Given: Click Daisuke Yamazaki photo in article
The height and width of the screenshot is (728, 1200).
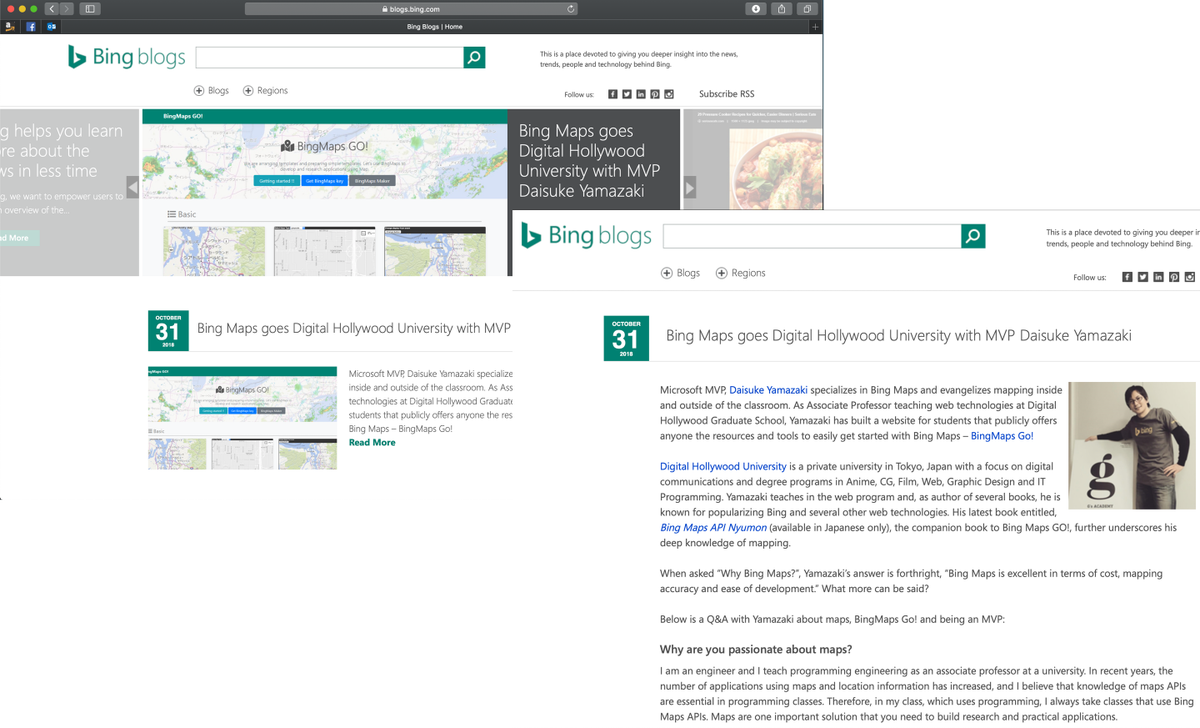Looking at the screenshot, I should (1132, 445).
